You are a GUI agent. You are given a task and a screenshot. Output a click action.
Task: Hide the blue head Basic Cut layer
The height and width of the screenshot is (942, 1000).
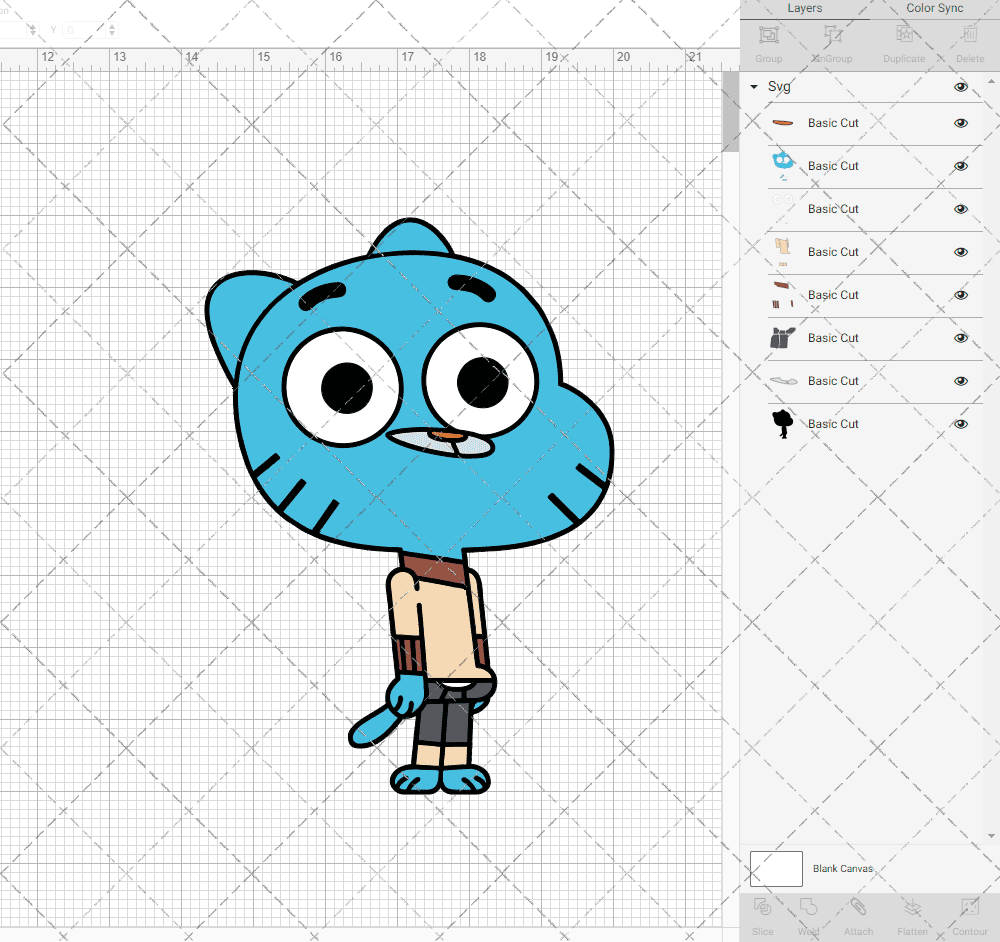click(x=960, y=166)
